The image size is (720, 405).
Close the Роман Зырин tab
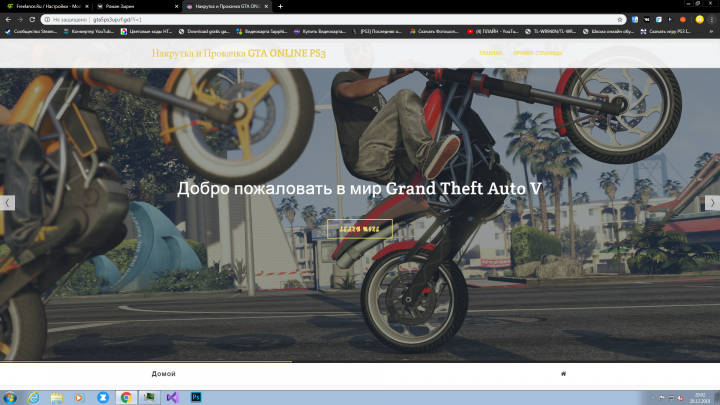click(176, 6)
